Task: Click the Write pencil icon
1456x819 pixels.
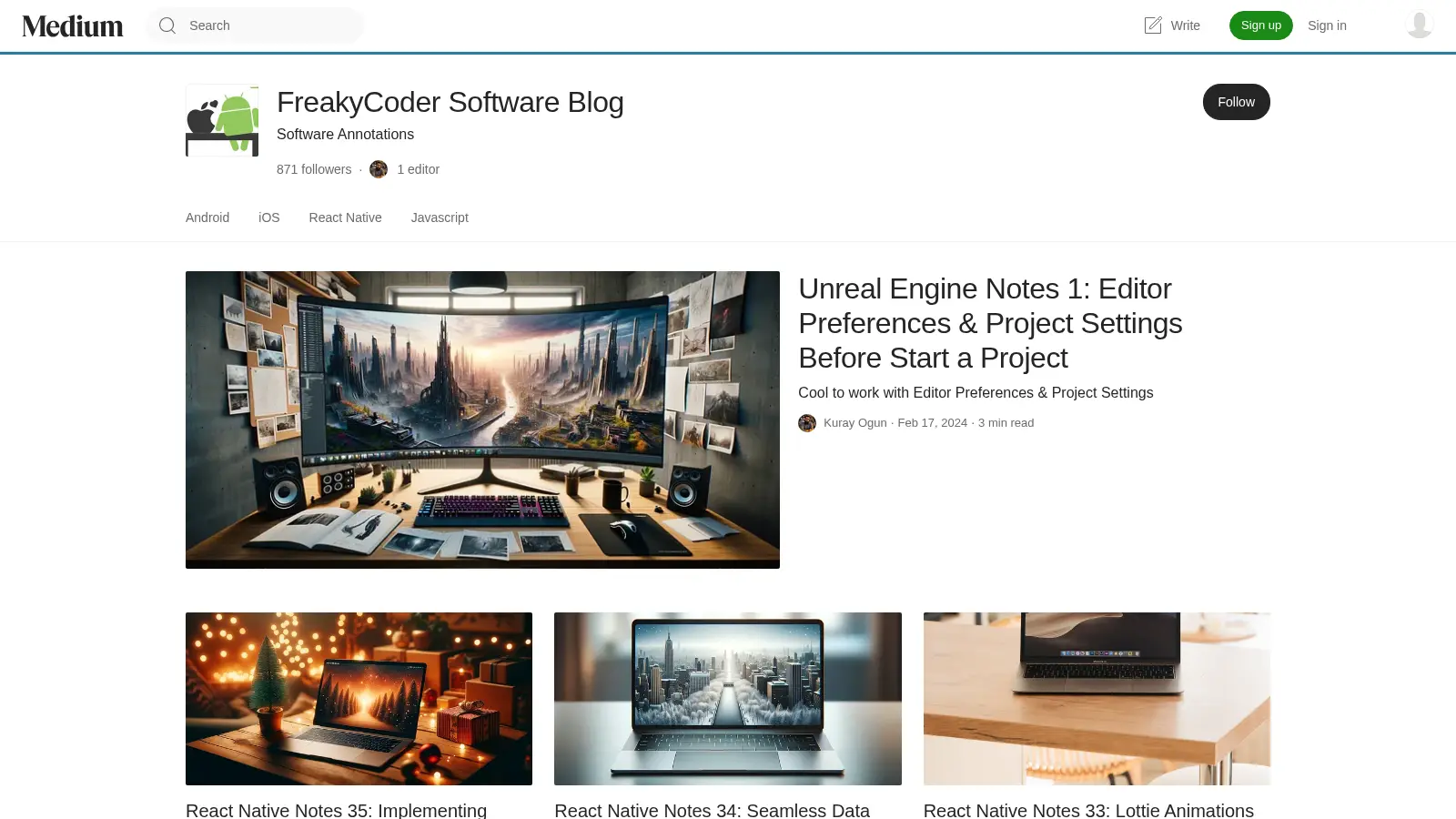Action: 1153,25
